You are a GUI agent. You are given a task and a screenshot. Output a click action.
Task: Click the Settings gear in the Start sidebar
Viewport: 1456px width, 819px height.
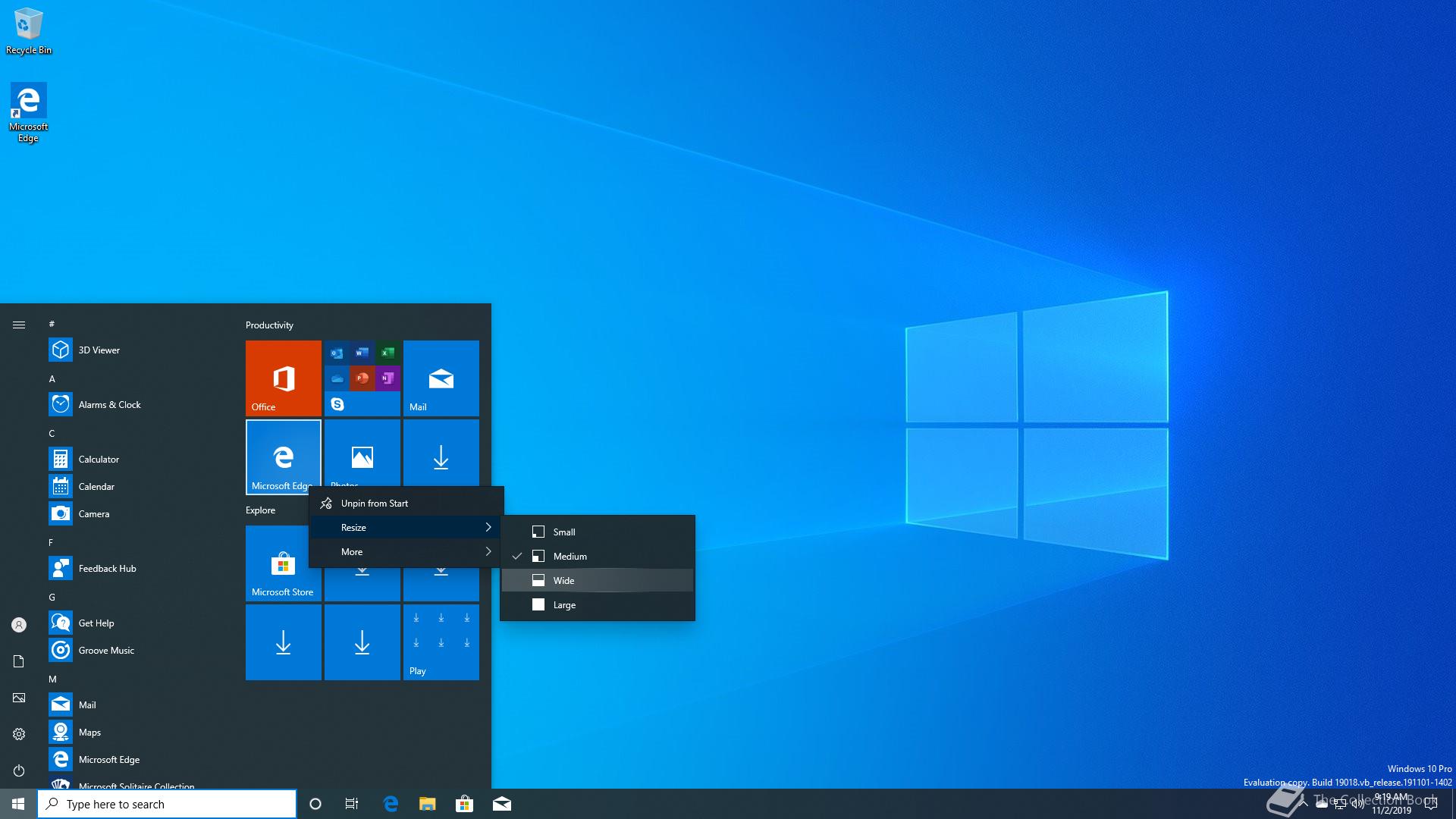coord(19,734)
